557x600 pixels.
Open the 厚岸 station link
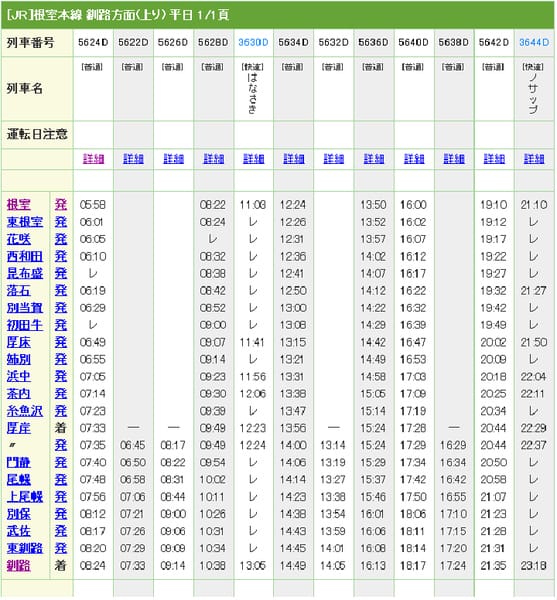18,428
